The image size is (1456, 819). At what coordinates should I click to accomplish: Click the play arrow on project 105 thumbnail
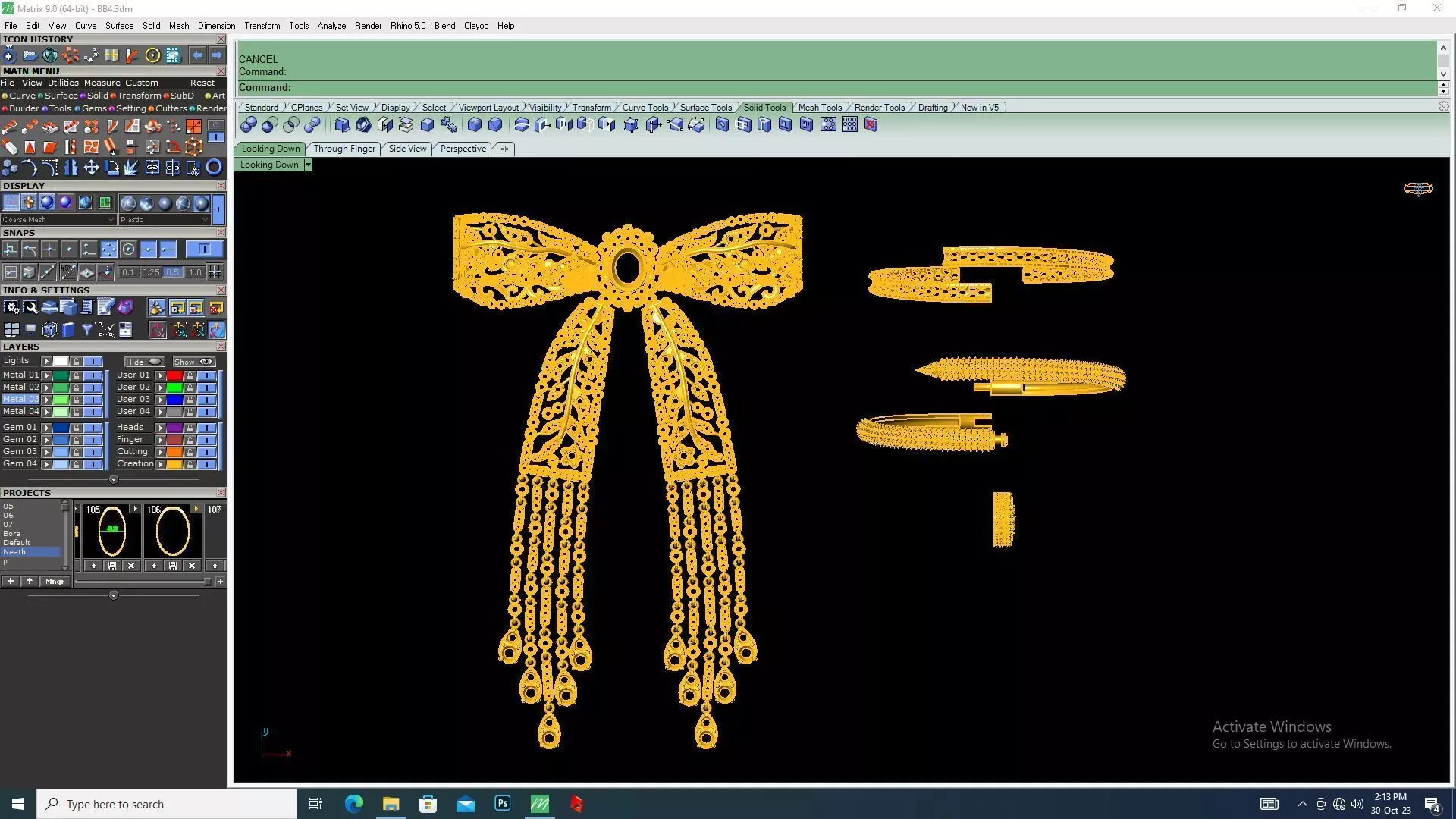tap(135, 509)
